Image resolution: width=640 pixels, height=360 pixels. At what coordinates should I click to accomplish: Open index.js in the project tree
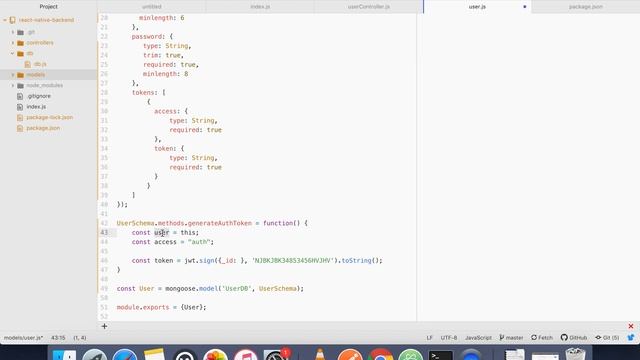36,107
